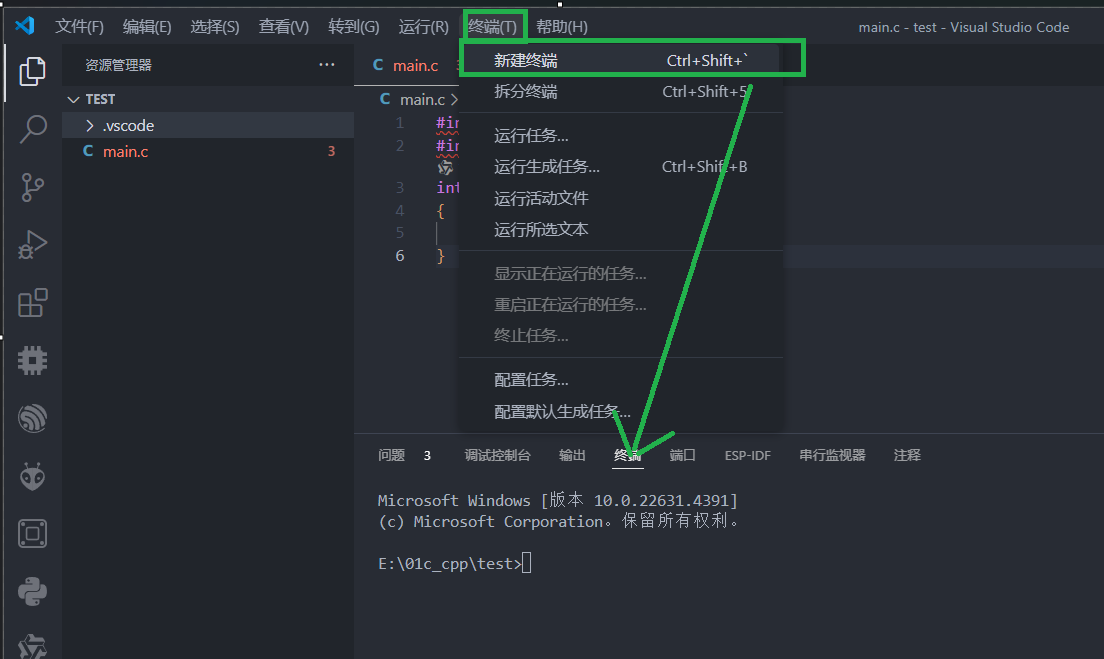Open the Extensions view icon

pyautogui.click(x=32, y=303)
